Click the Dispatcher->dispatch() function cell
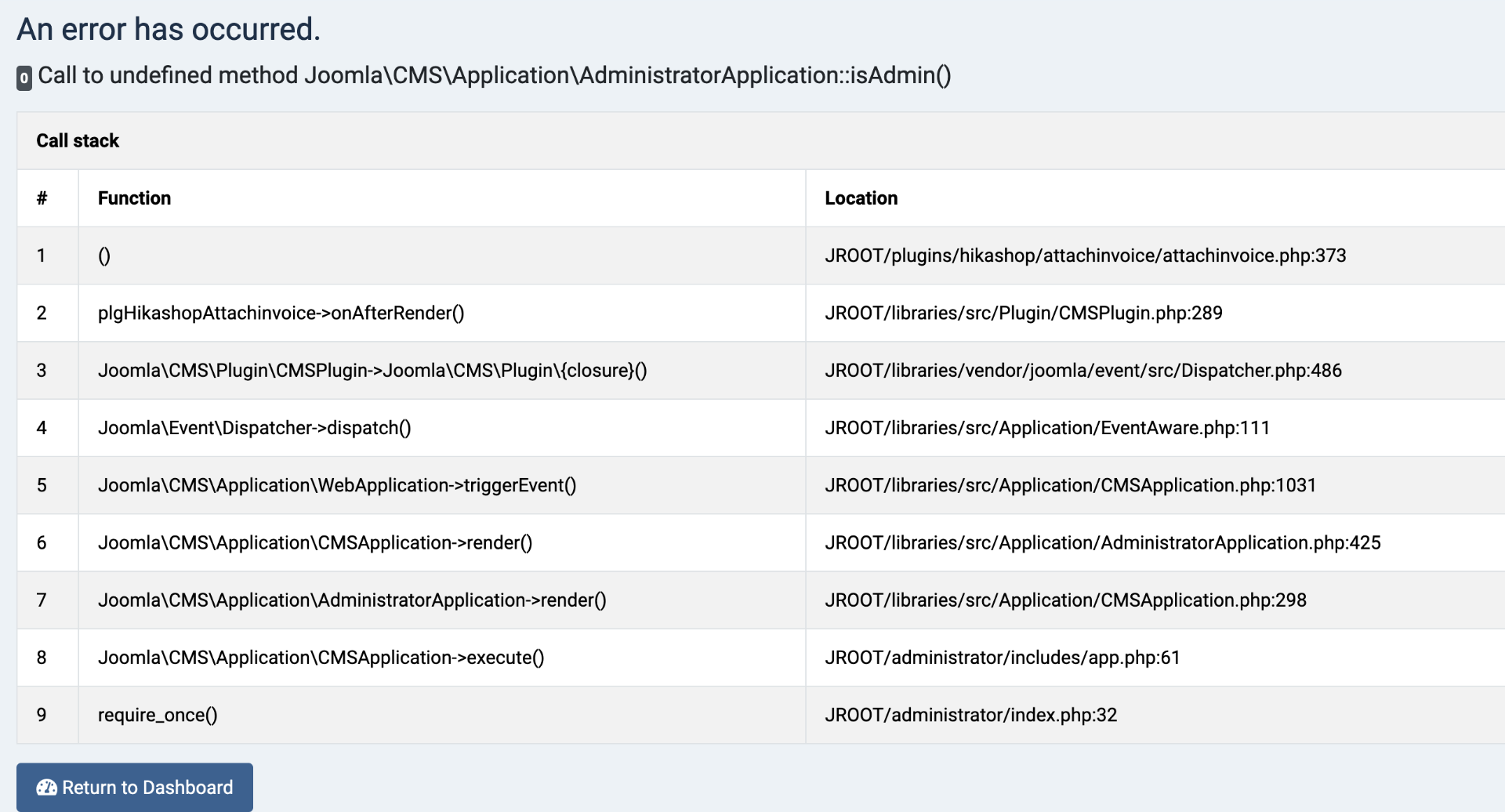 coord(254,428)
